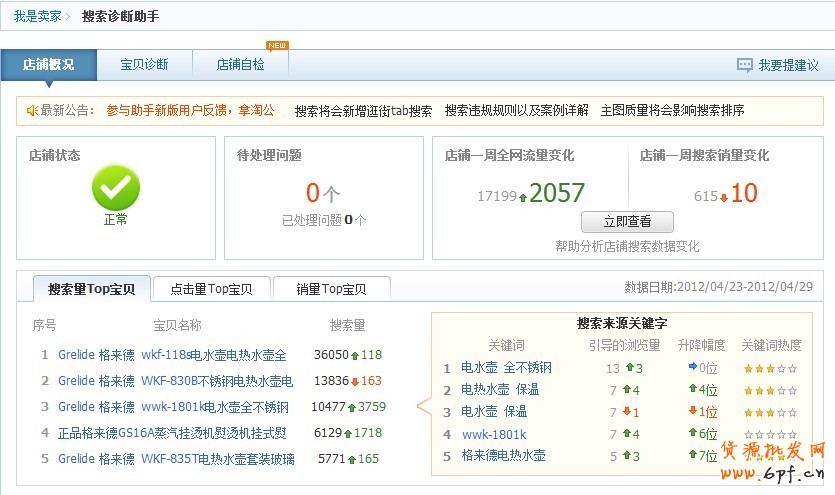Open the 我是卖家 breadcrumb link
The height and width of the screenshot is (495, 835).
pyautogui.click(x=37, y=17)
